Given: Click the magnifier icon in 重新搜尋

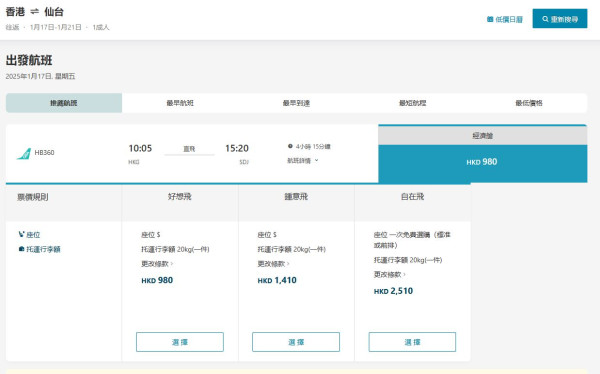Looking at the screenshot, I should pos(545,19).
